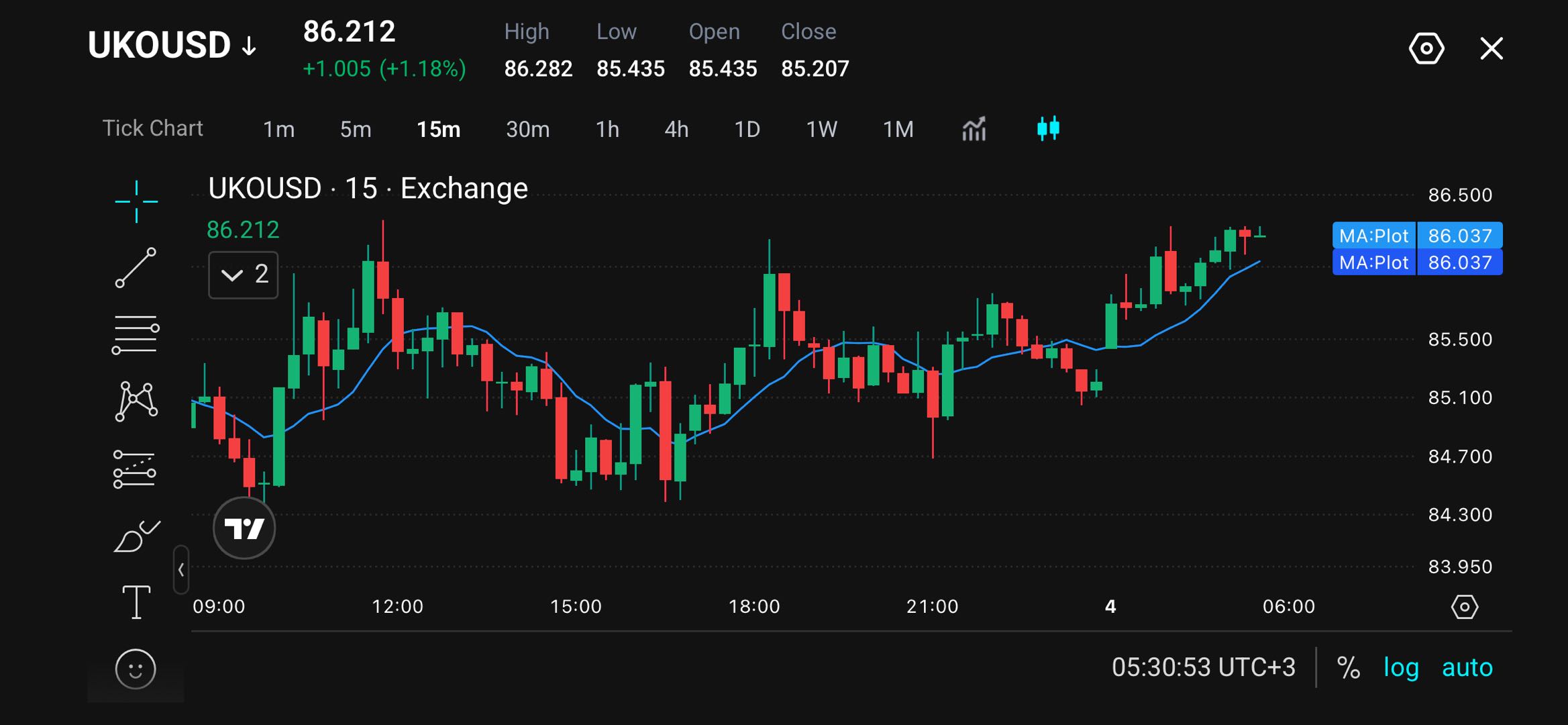The width and height of the screenshot is (1568, 725).
Task: Switch chart type with candlestick icon
Action: tap(1048, 128)
